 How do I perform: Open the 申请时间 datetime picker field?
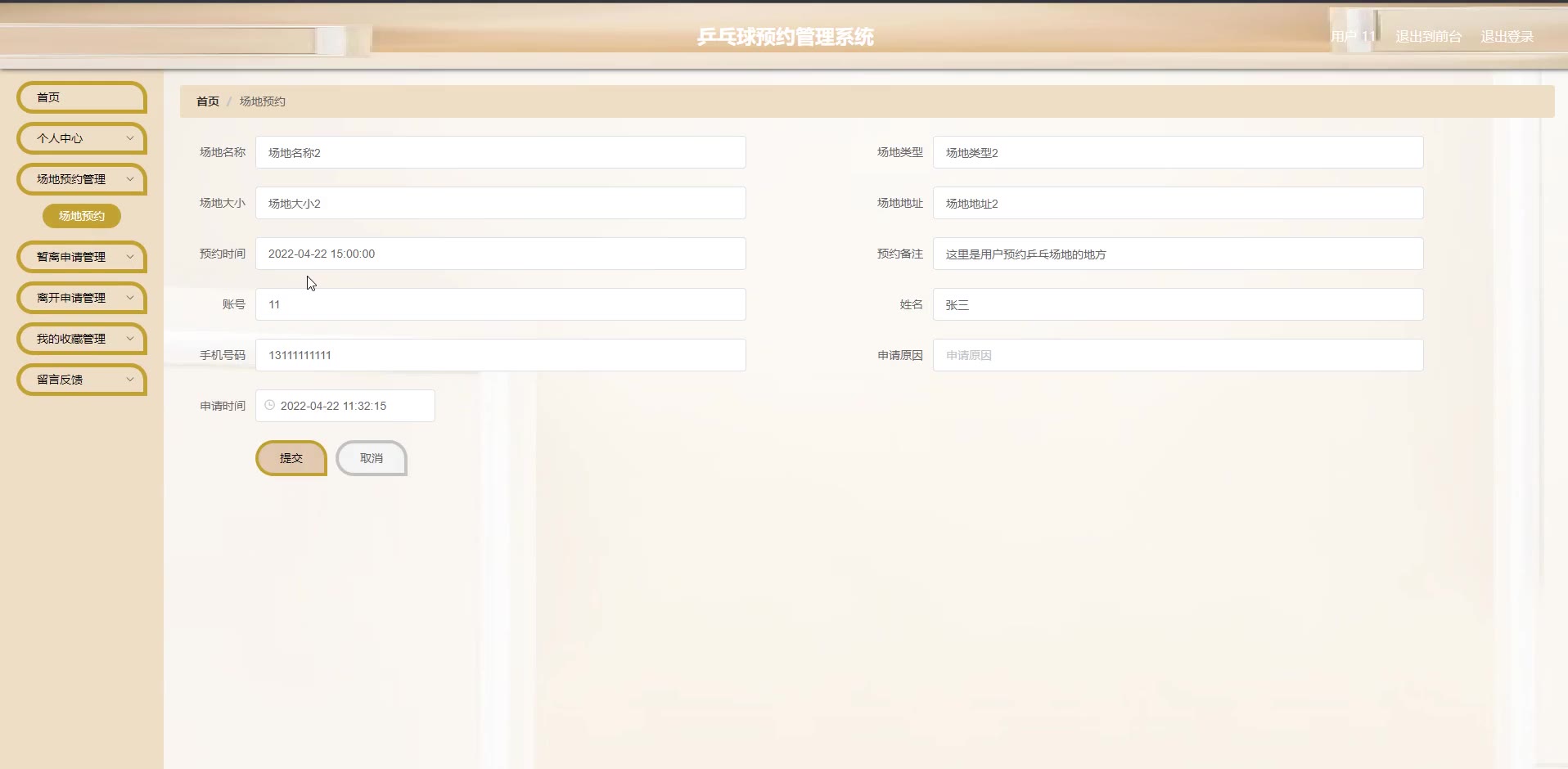click(345, 406)
